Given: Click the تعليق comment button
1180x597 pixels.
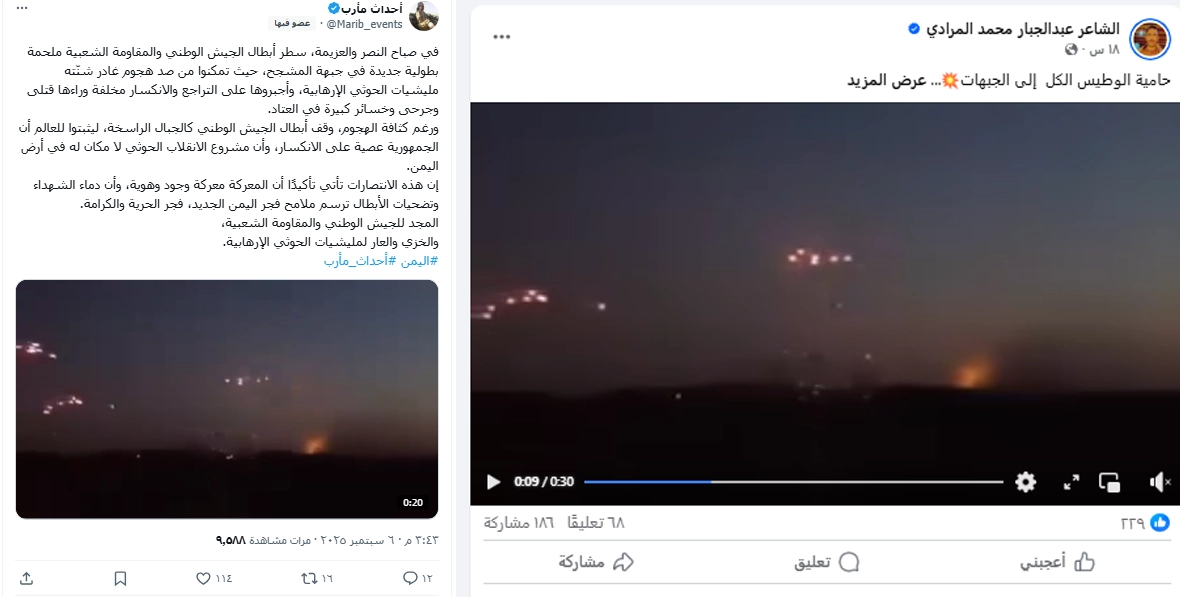Looking at the screenshot, I should point(827,562).
